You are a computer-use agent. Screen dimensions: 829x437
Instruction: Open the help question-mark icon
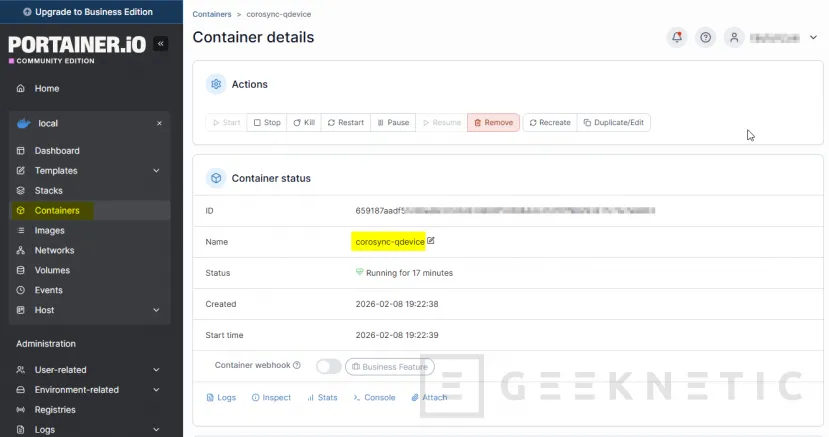coord(705,38)
